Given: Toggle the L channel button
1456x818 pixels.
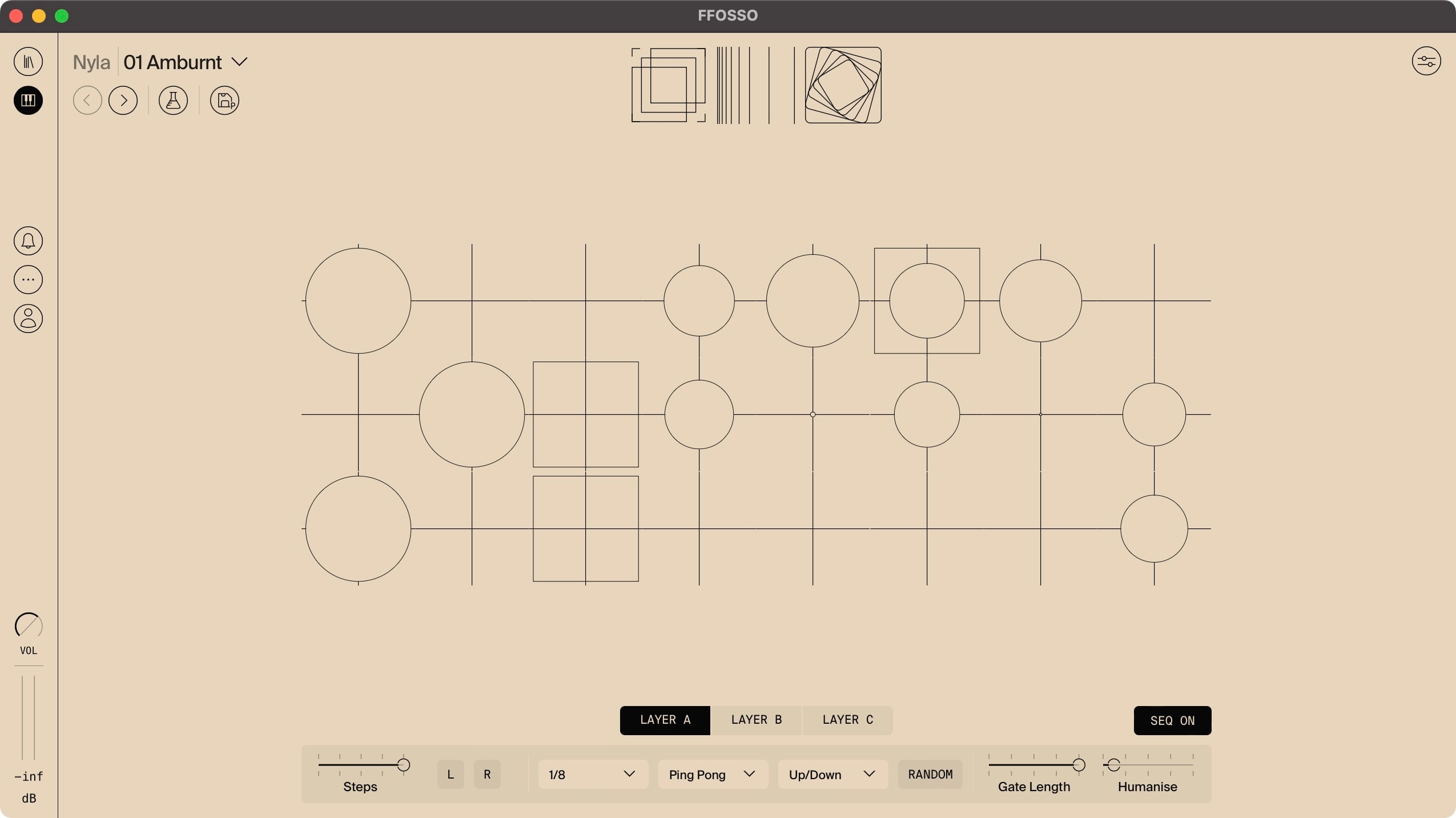Looking at the screenshot, I should 451,775.
